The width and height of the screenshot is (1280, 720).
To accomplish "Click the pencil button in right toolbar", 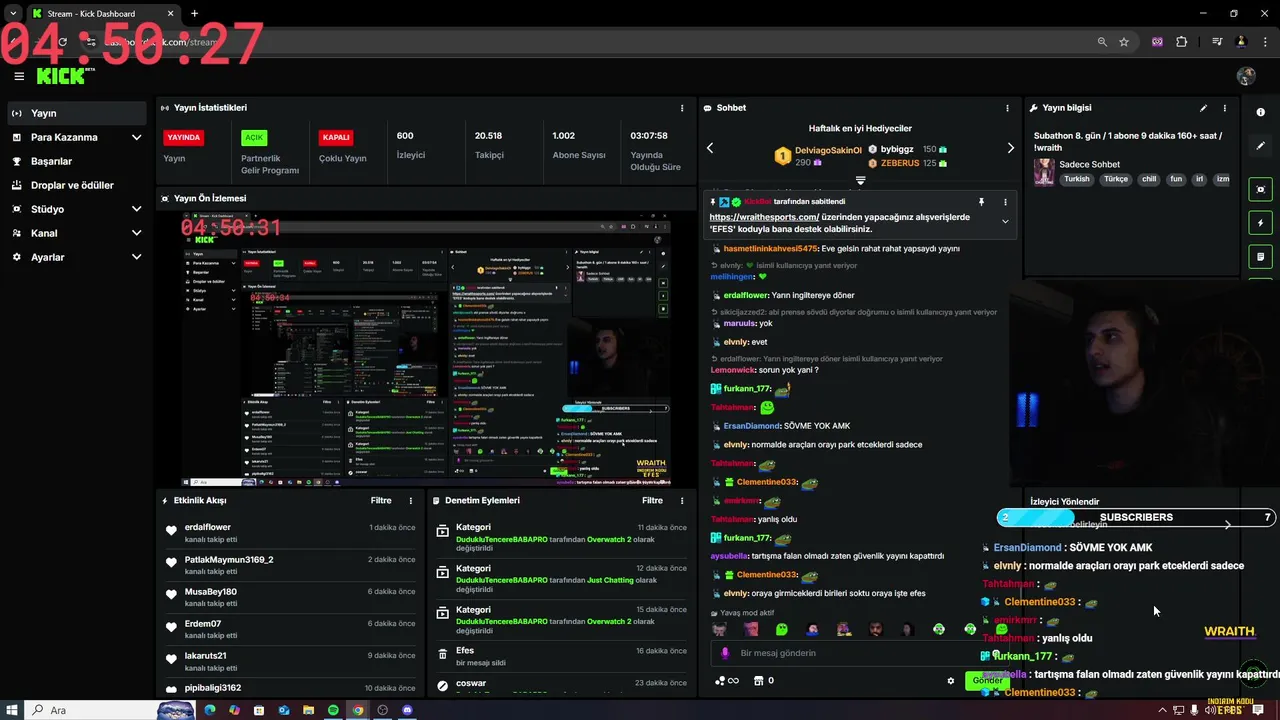I will pyautogui.click(x=1260, y=146).
